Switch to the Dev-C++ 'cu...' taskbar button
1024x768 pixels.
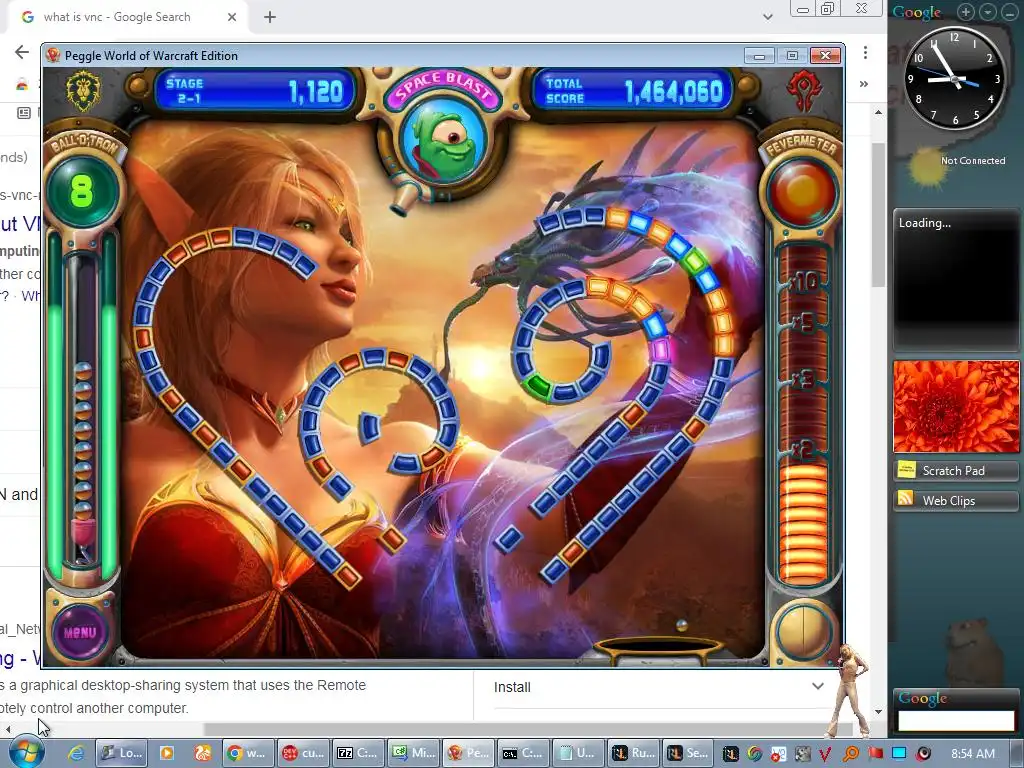point(302,753)
